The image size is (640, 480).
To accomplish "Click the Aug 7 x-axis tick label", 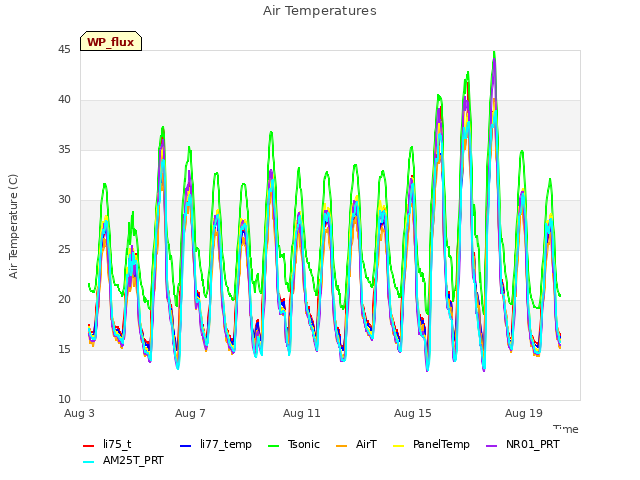I will coord(190,413).
